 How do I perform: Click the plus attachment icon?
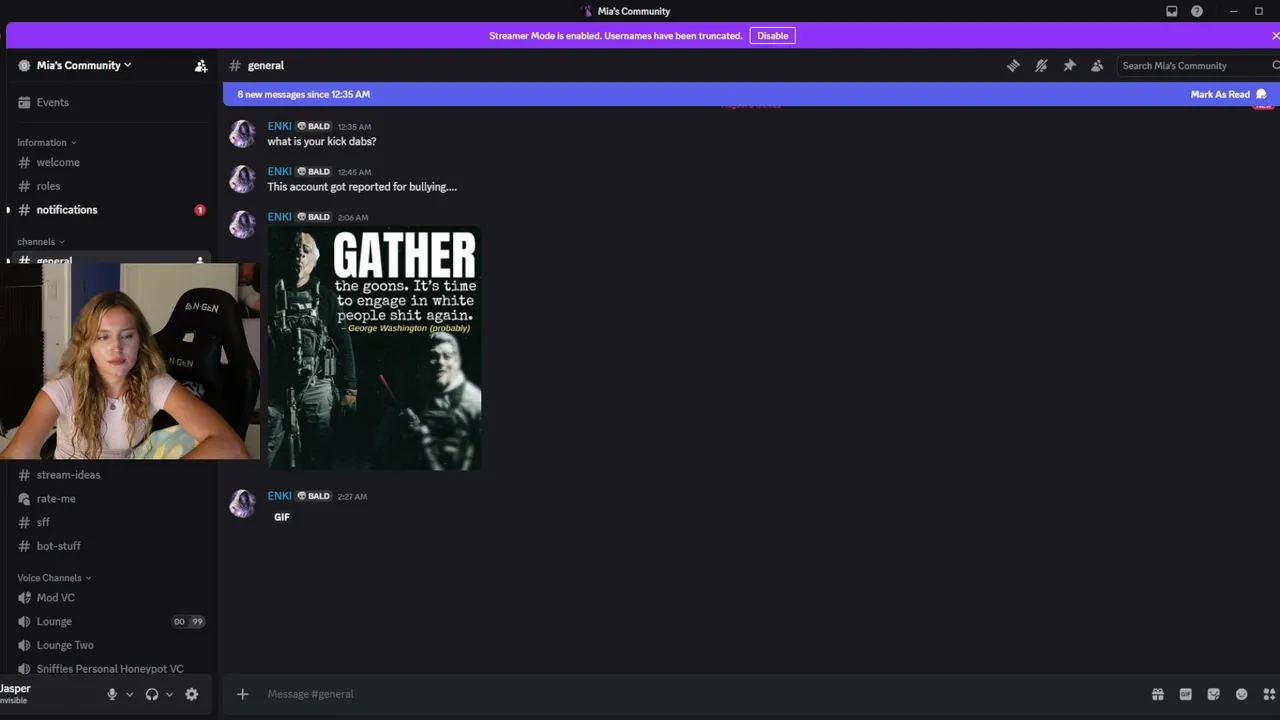click(x=242, y=694)
